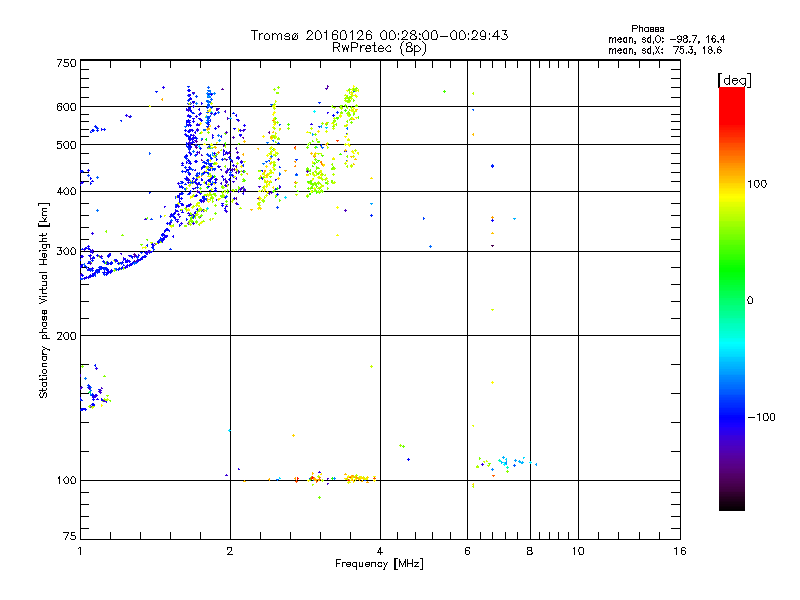Click the plot title "Tromsø 20160126 00:28:00-00:29:43"
This screenshot has height=600, width=800.
(x=379, y=35)
